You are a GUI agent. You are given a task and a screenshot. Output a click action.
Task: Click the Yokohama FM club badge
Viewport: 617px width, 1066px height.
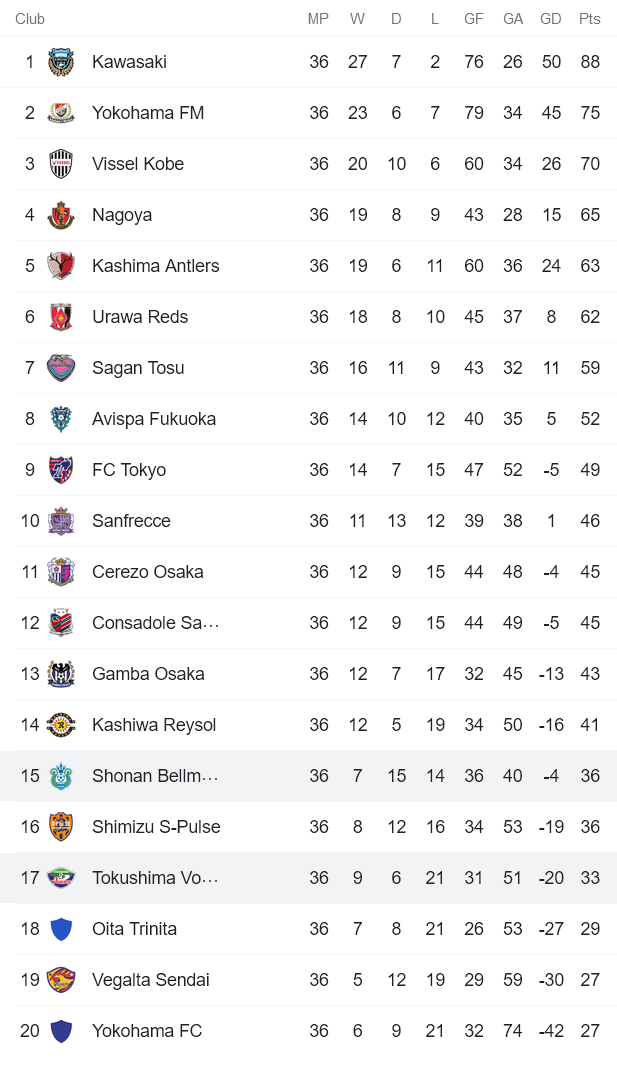tap(62, 112)
